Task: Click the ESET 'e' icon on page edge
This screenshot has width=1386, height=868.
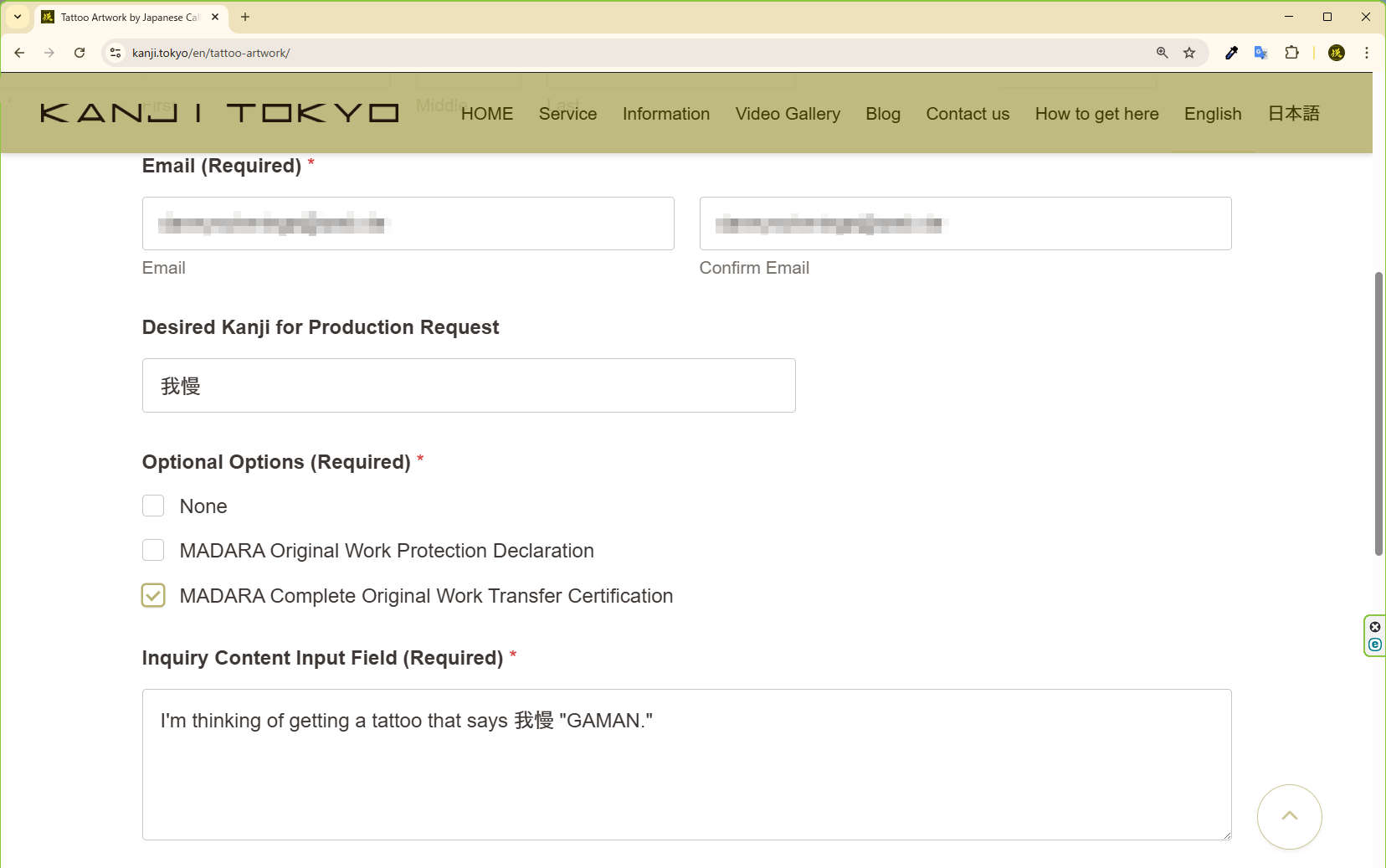Action: [1375, 645]
